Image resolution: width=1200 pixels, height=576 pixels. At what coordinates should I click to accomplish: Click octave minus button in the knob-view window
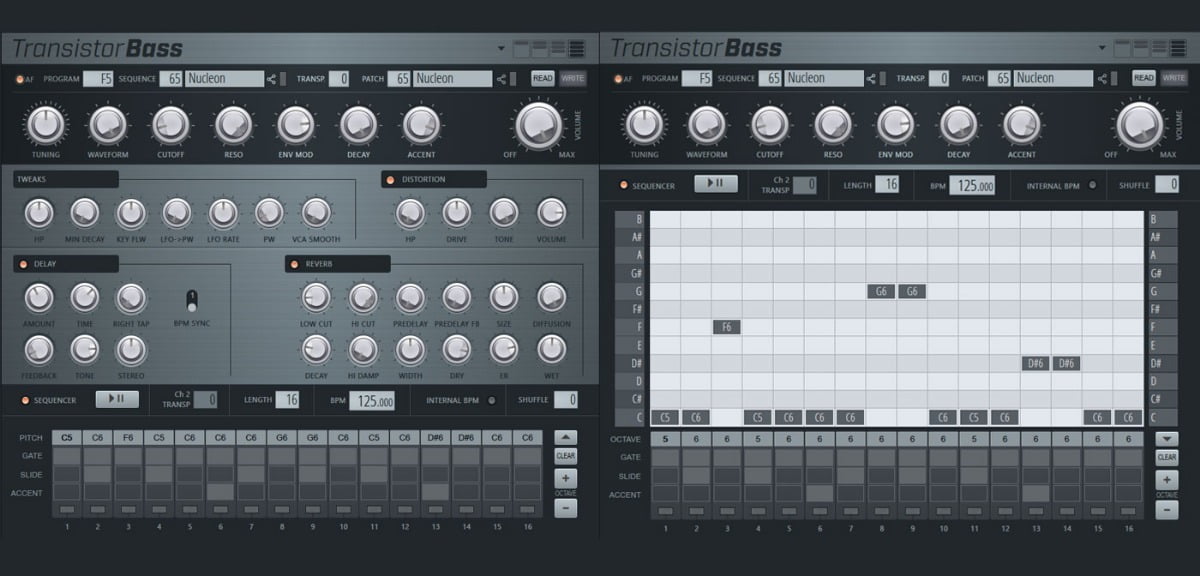pos(565,508)
